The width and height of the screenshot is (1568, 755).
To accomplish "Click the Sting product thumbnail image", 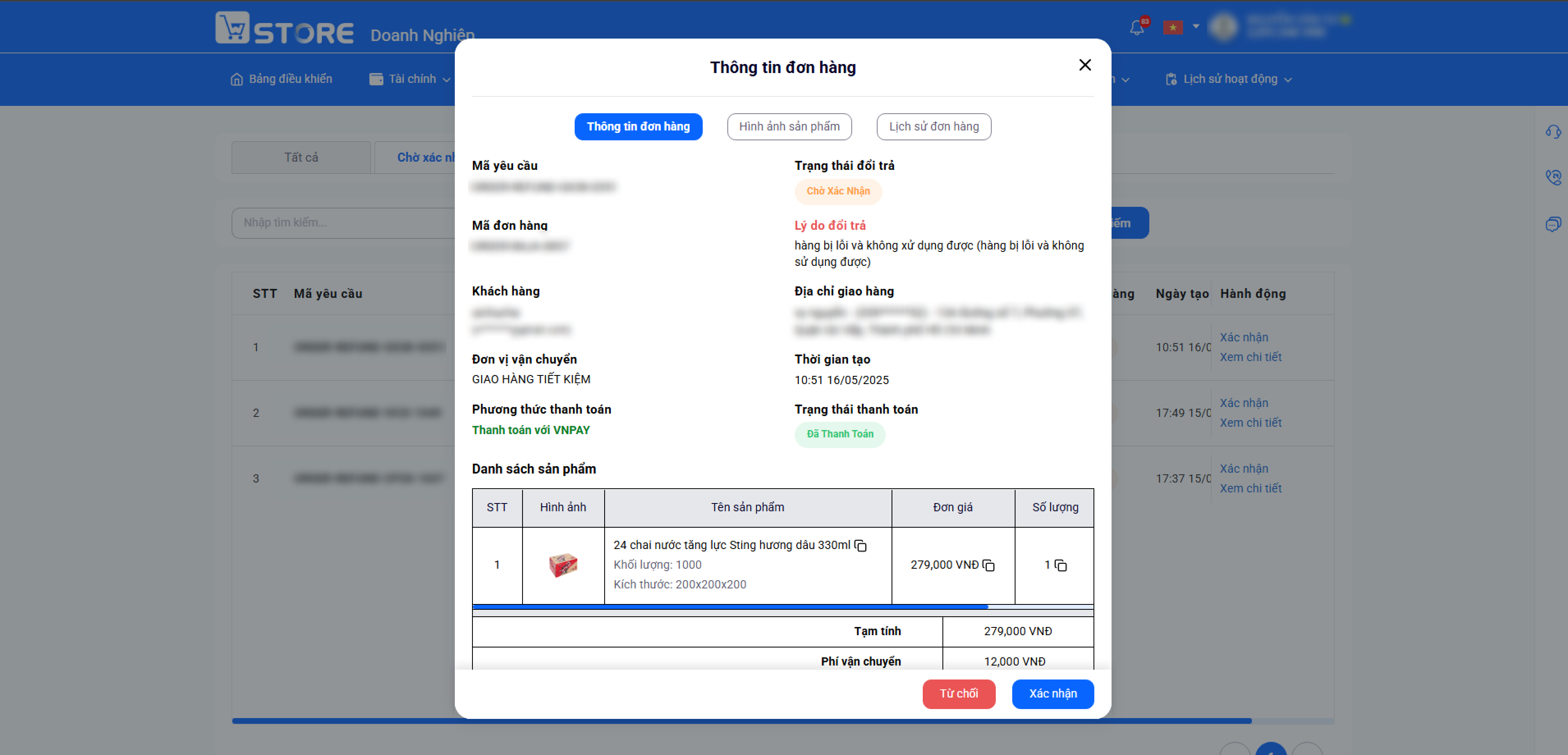I will tap(562, 565).
